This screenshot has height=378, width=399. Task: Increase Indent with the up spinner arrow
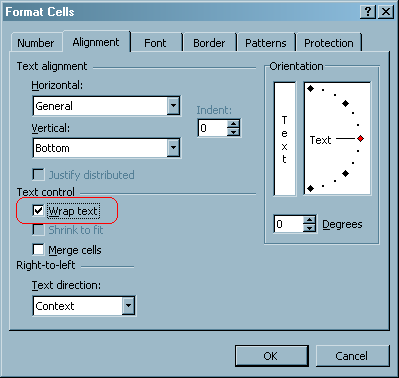(233, 124)
